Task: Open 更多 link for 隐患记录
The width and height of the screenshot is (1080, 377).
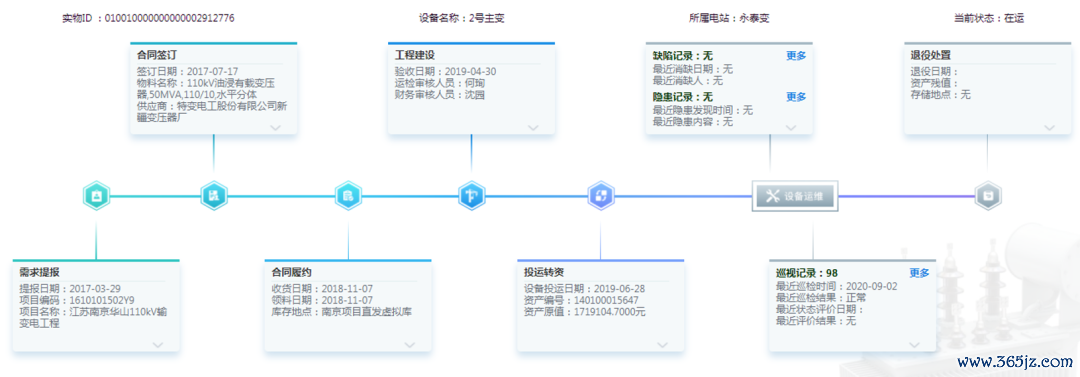Action: click(796, 96)
